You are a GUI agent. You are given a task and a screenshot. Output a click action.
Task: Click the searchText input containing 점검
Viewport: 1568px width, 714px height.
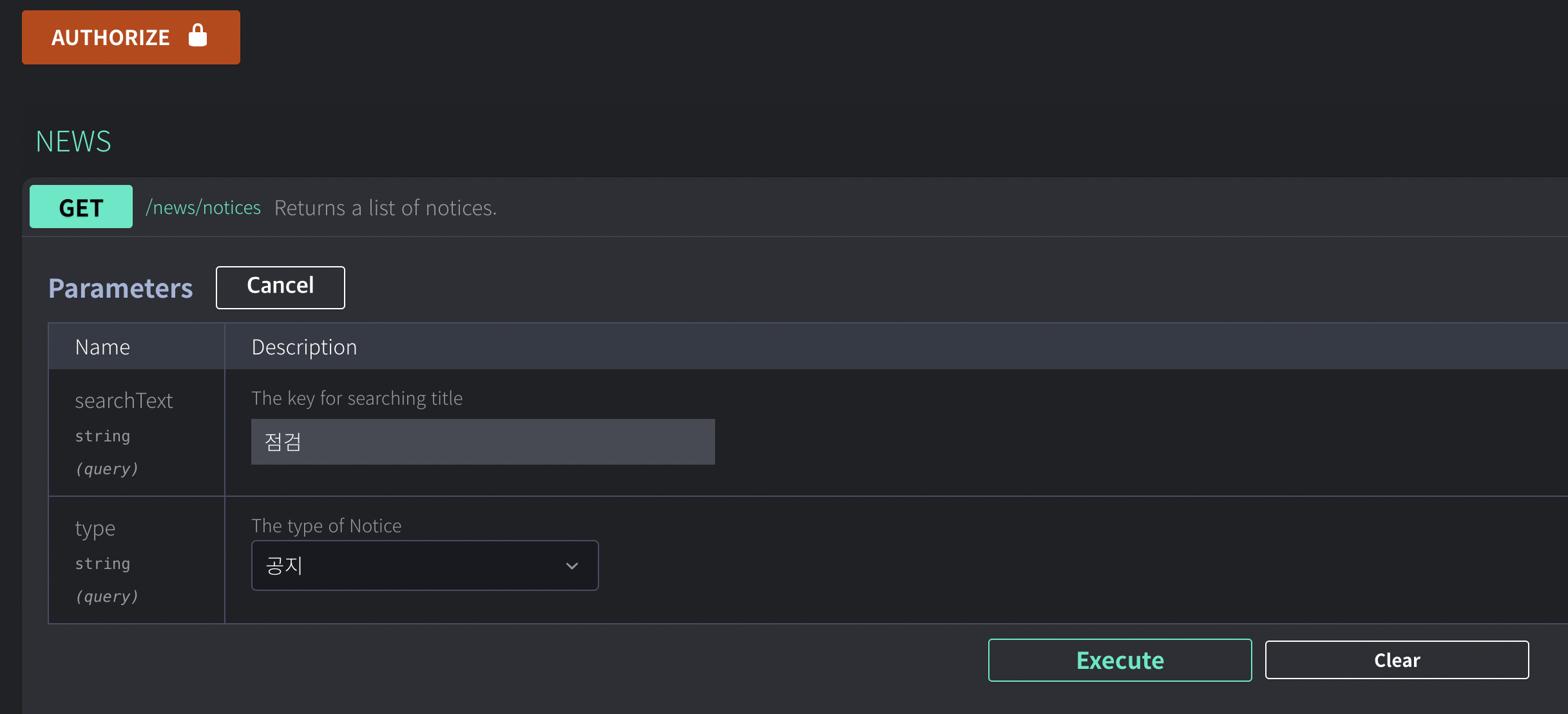tap(483, 441)
